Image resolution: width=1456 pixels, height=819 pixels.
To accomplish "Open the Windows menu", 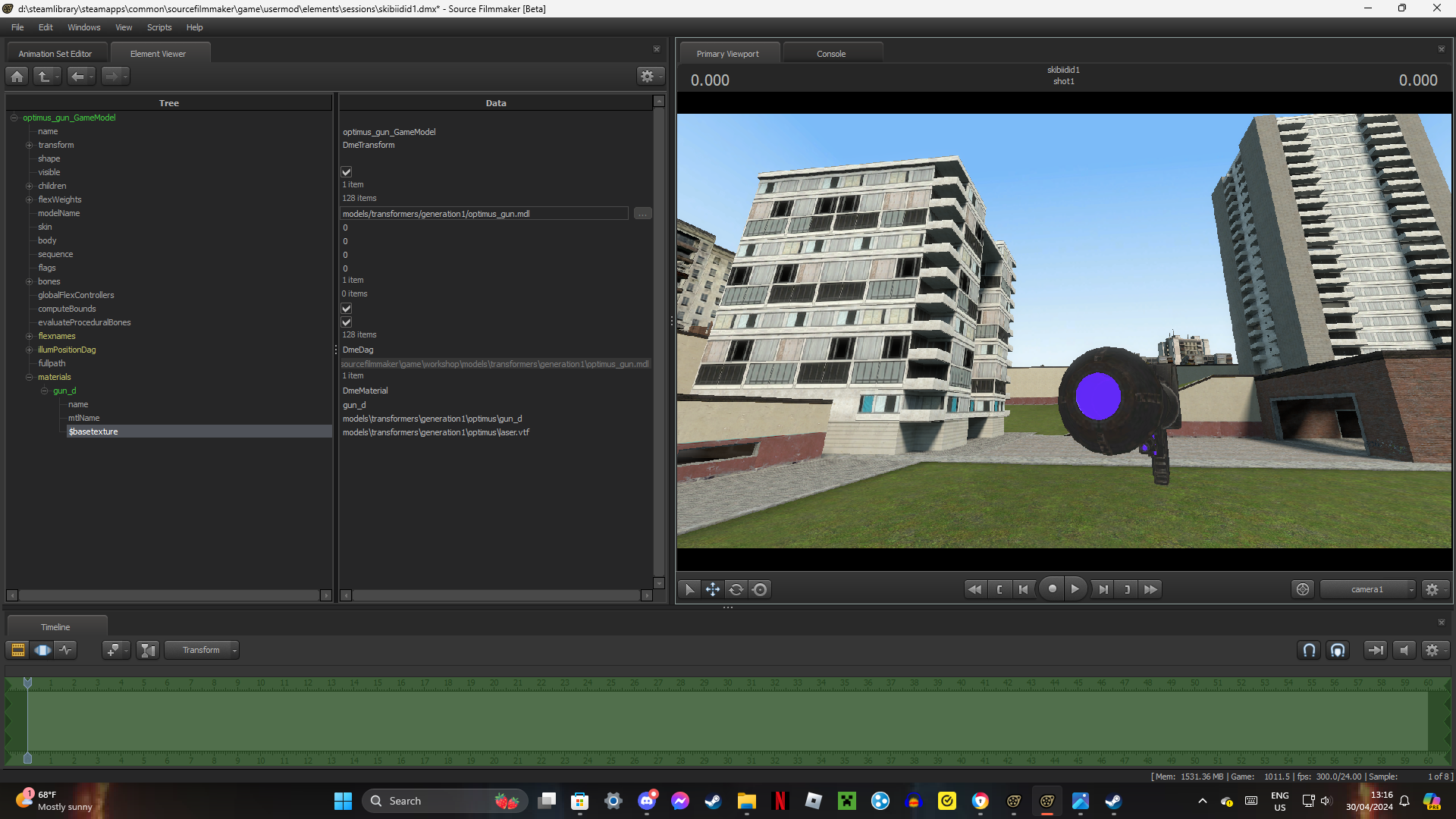I will (84, 27).
